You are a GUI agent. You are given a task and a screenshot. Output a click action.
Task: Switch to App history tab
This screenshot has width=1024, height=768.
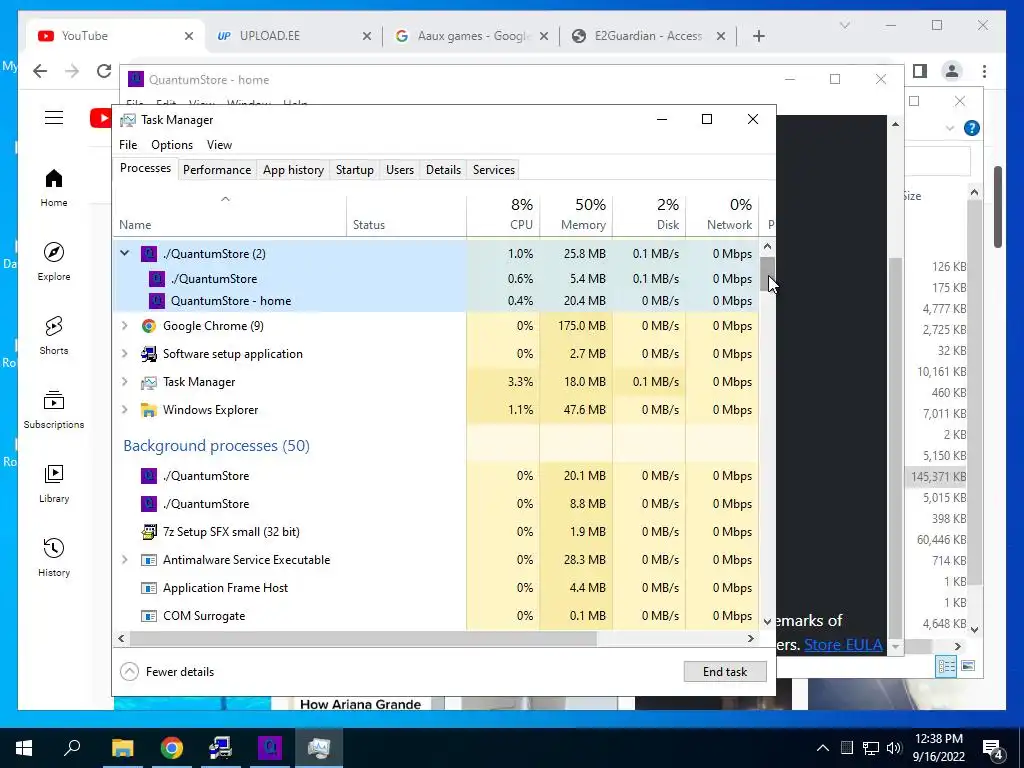coord(293,170)
